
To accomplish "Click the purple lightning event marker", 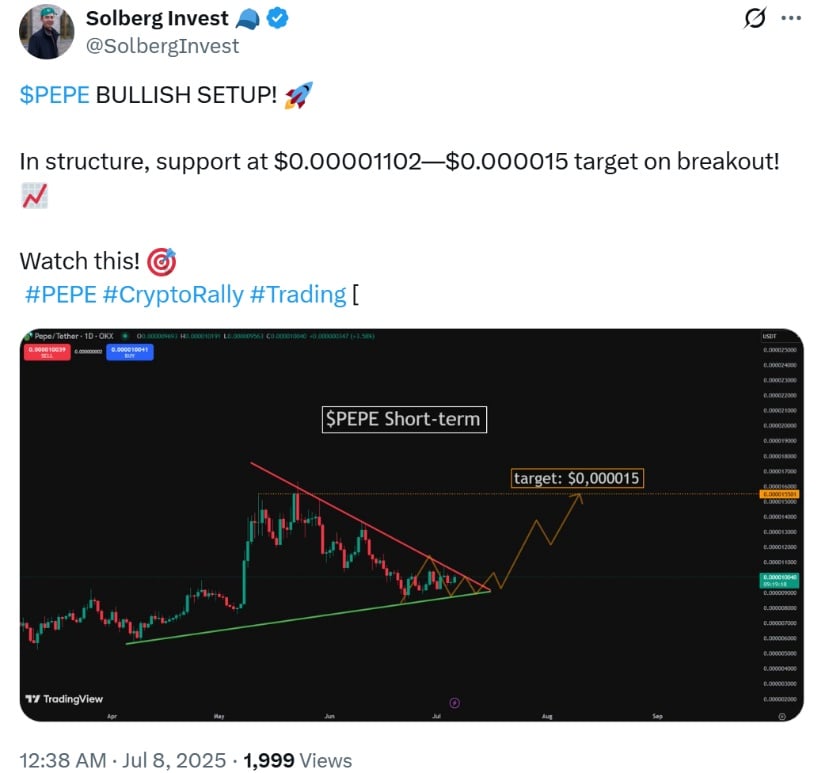I will [455, 703].
